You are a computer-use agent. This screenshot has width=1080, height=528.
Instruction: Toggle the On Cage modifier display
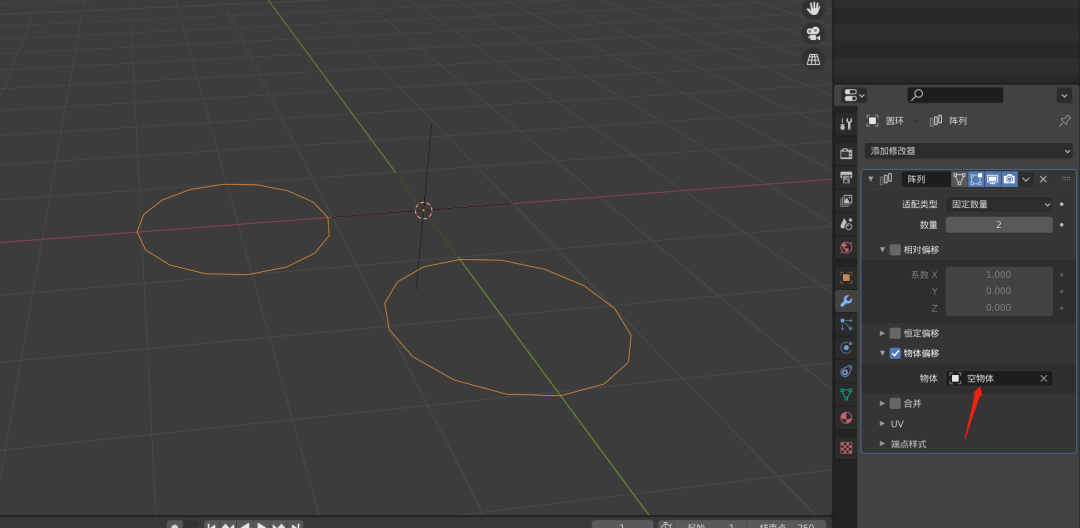pyautogui.click(x=959, y=179)
